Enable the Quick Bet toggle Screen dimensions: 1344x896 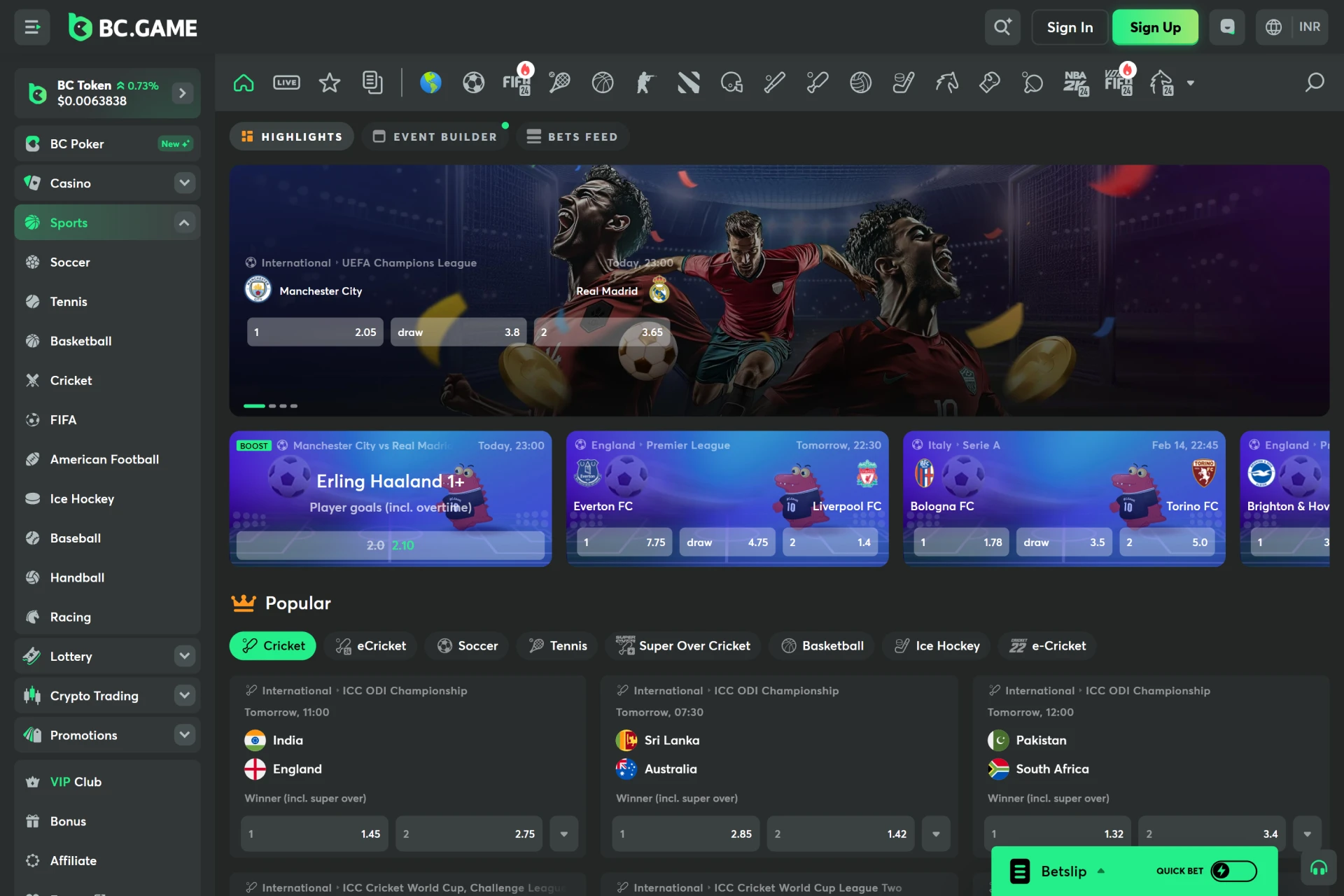pos(1233,871)
